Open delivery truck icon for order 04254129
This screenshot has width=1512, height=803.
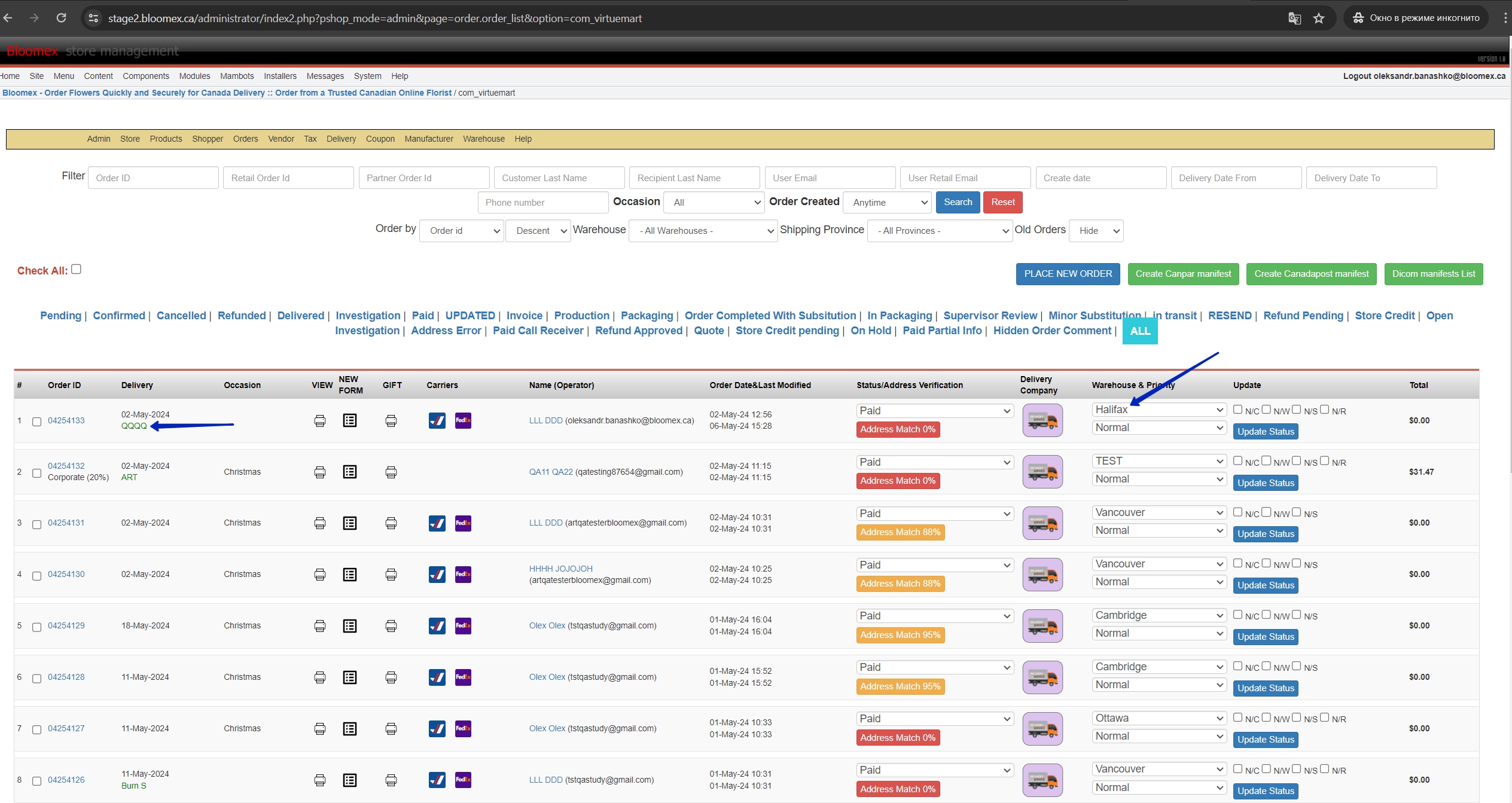[1042, 626]
